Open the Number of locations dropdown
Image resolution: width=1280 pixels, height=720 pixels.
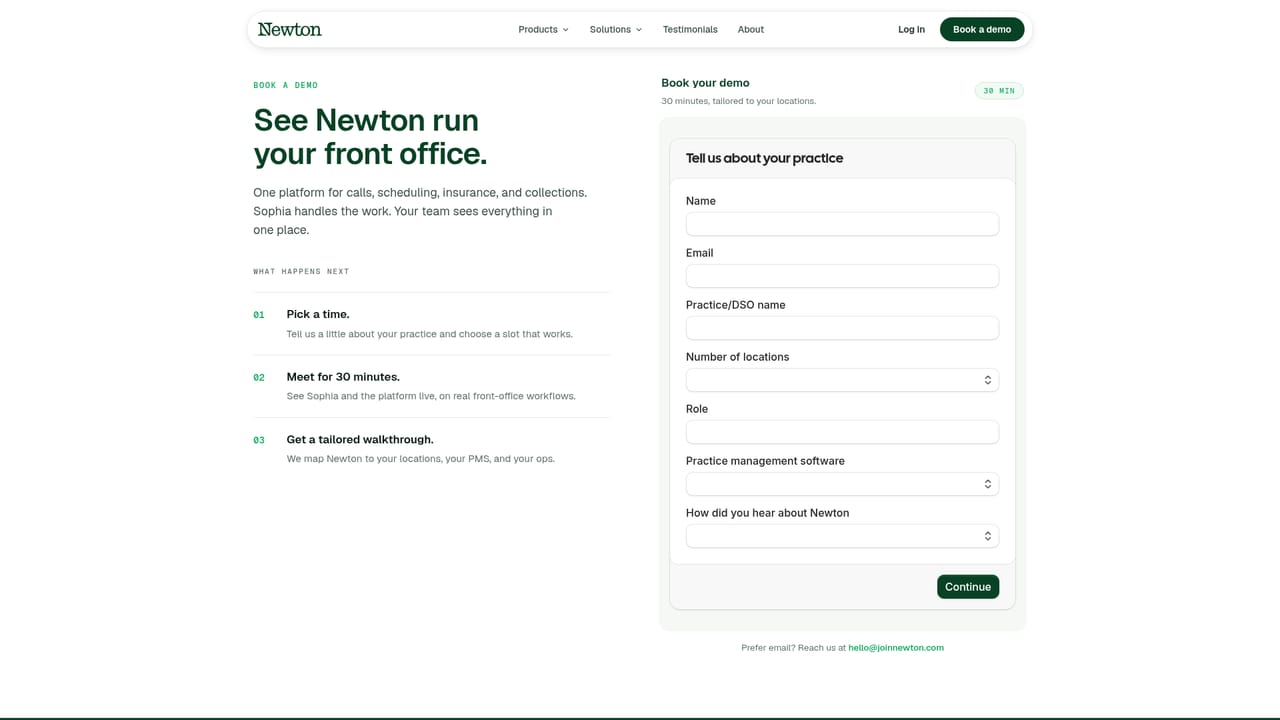842,380
